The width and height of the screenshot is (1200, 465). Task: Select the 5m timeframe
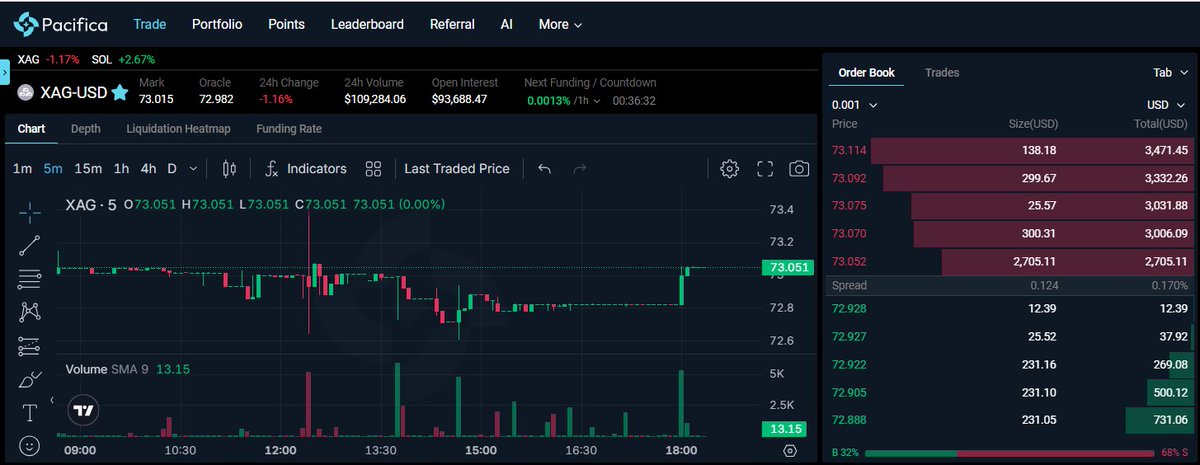tap(53, 169)
